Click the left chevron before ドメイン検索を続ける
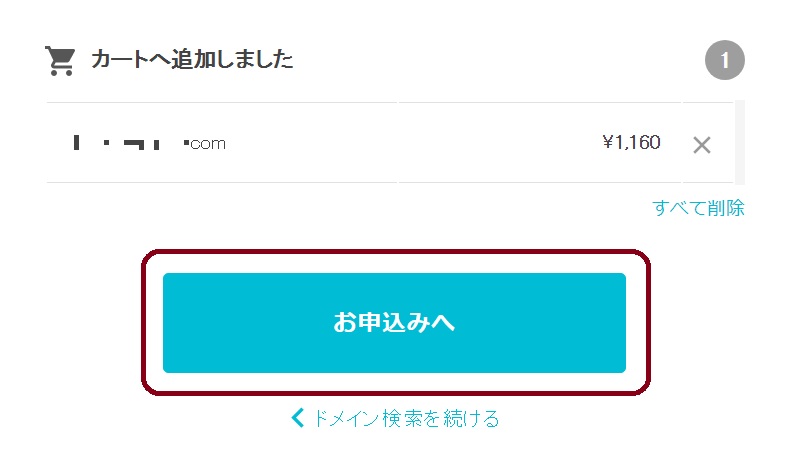 click(x=298, y=417)
